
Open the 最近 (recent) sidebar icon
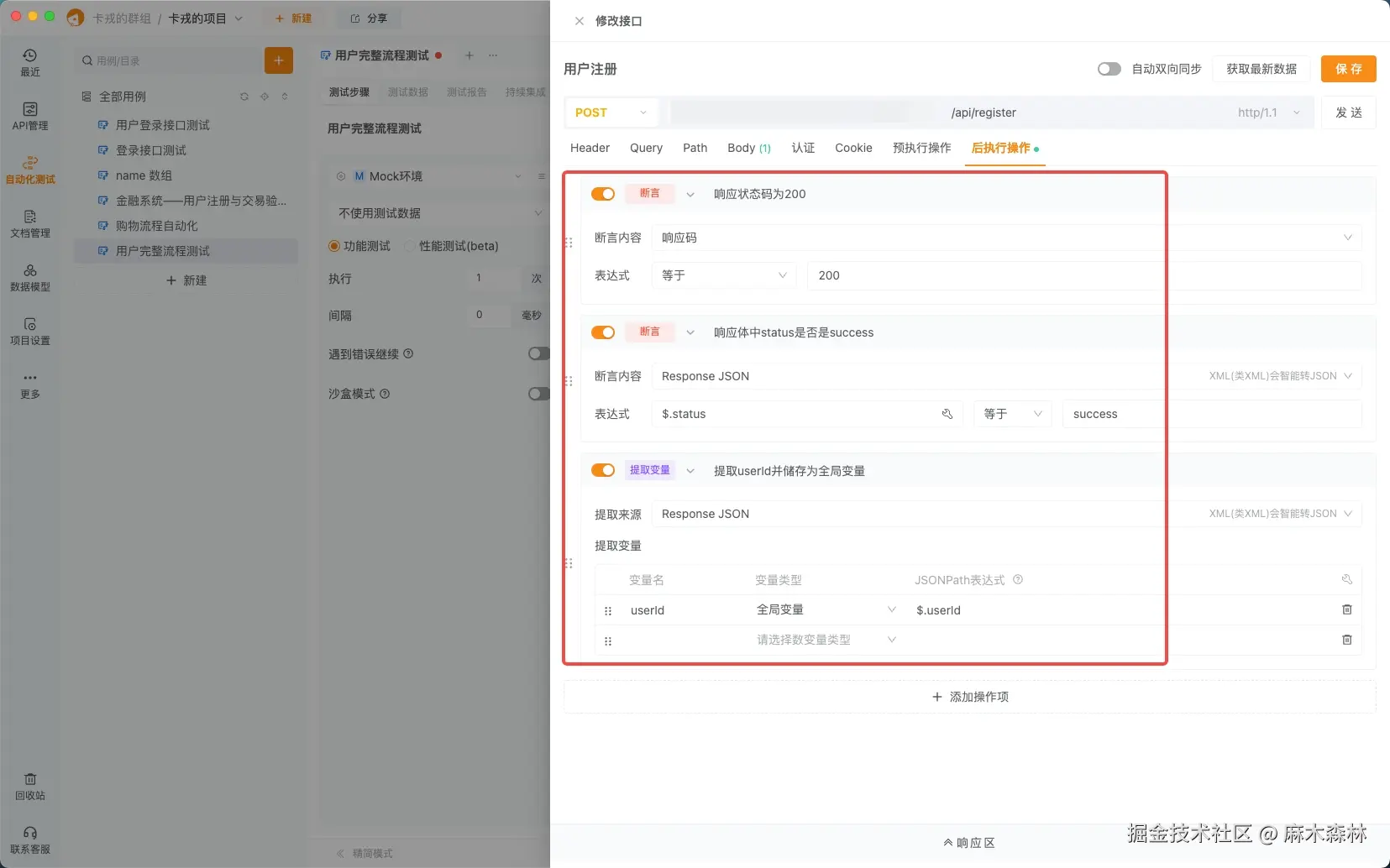[x=30, y=62]
